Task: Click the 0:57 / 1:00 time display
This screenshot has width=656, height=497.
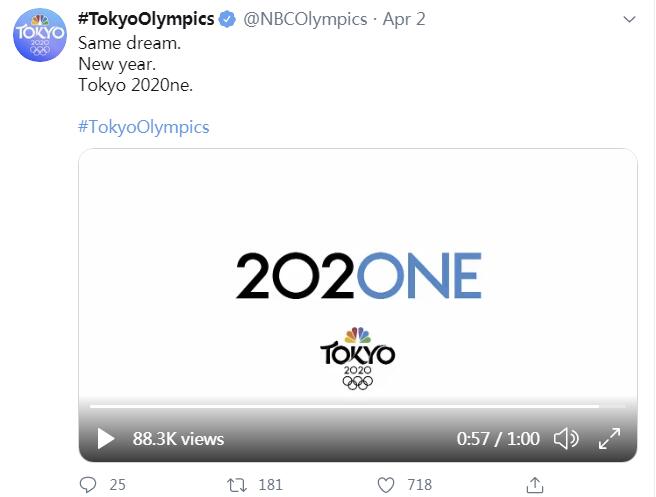Action: pos(498,438)
